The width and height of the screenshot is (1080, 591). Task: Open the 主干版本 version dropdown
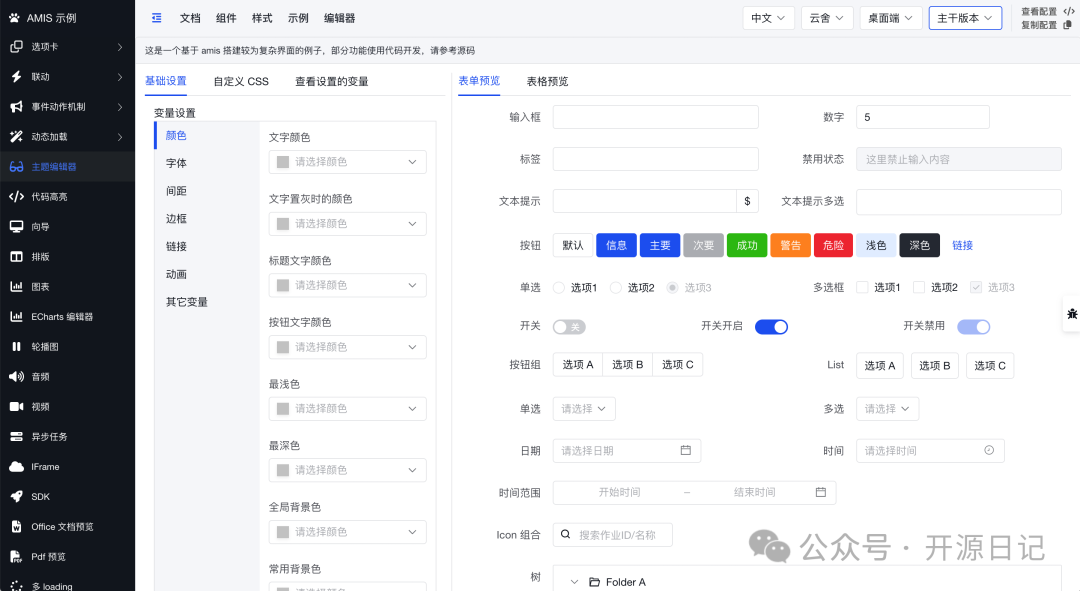click(964, 18)
